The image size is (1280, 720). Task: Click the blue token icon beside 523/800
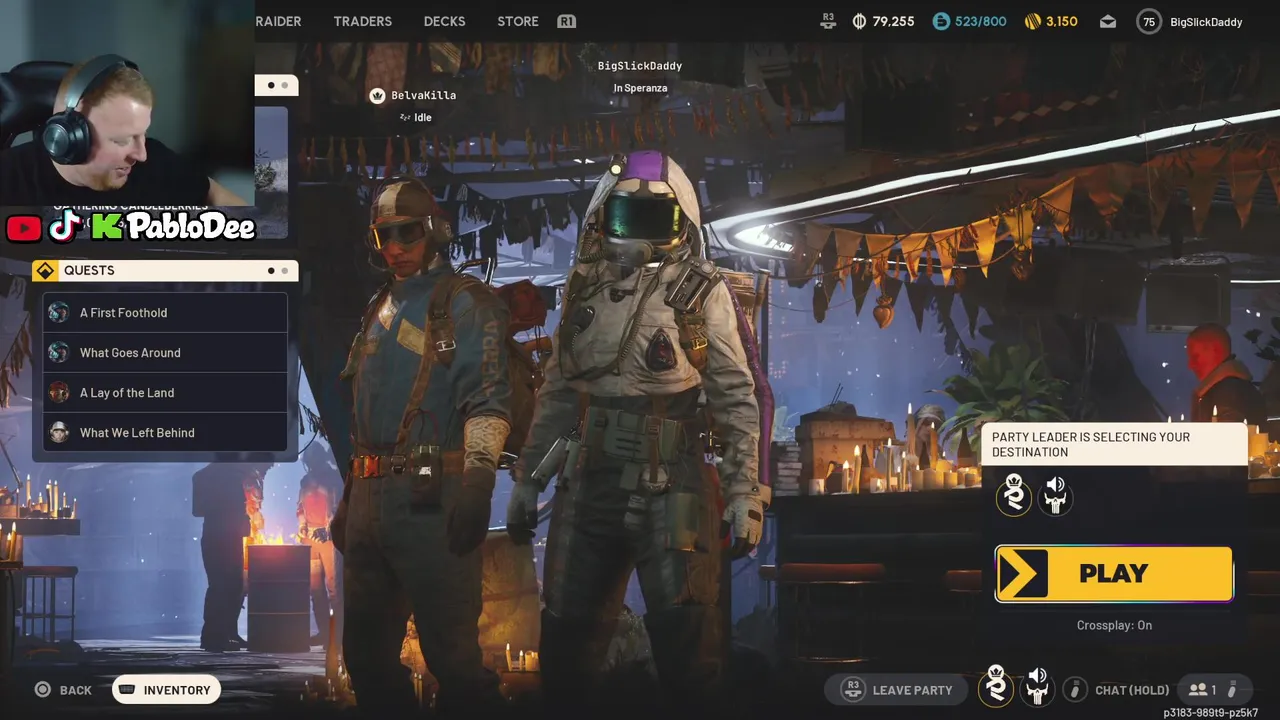tap(941, 21)
